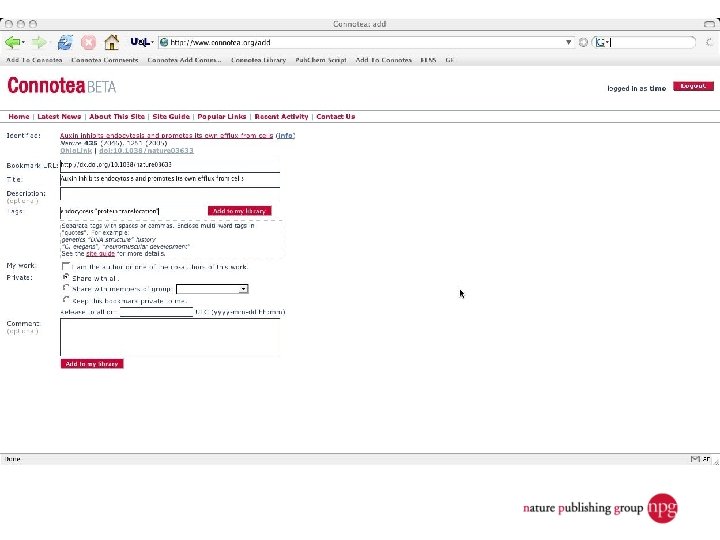Open the Google search engine selector
Screen dimensions: 720x540
602,43
